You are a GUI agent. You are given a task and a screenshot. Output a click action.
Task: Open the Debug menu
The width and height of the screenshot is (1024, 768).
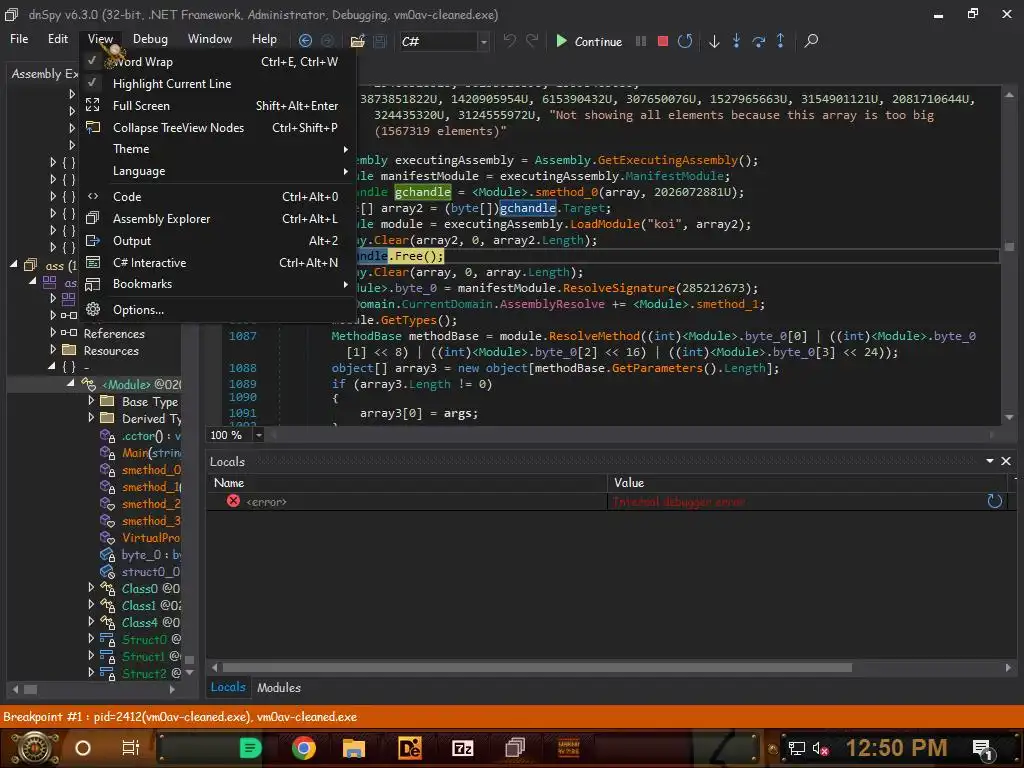pos(150,39)
